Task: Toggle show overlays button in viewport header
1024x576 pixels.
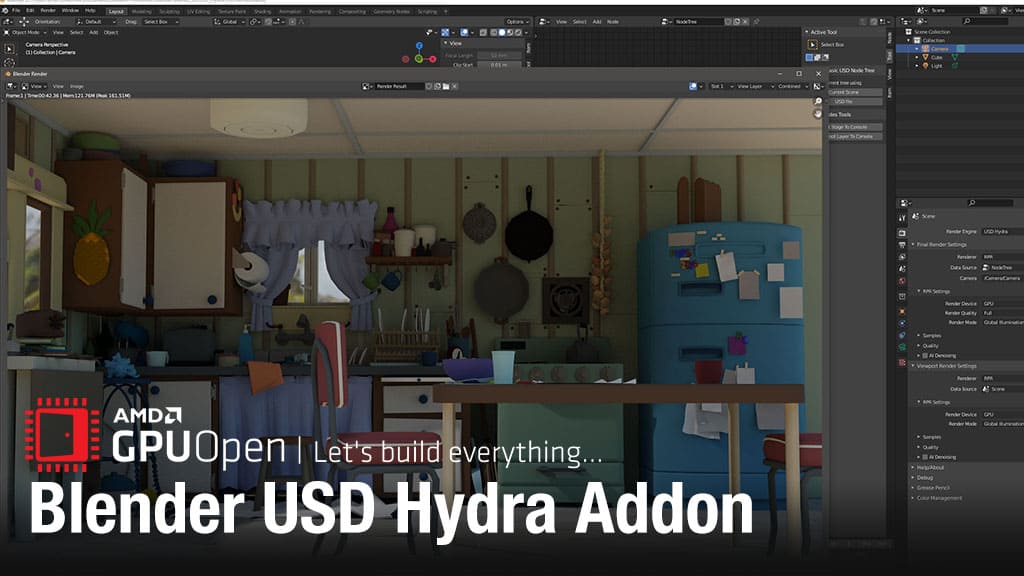Action: pyautogui.click(x=464, y=32)
